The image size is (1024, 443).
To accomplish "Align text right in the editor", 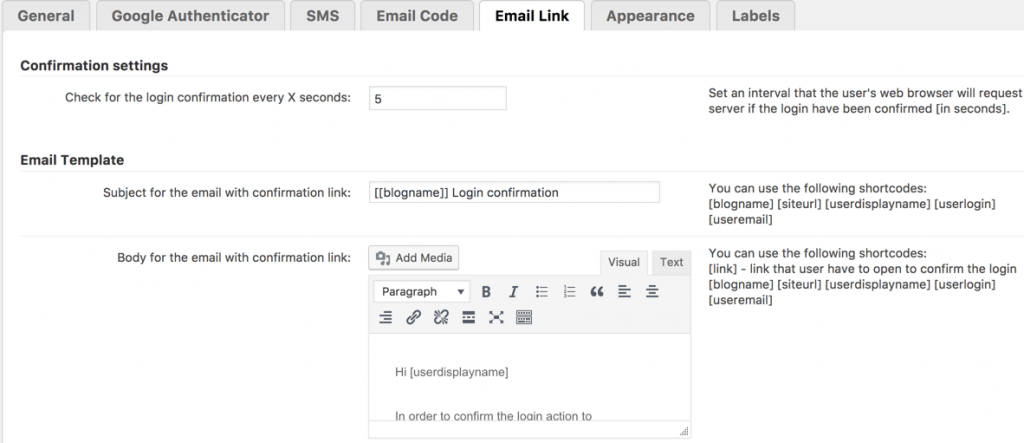I will pyautogui.click(x=386, y=318).
